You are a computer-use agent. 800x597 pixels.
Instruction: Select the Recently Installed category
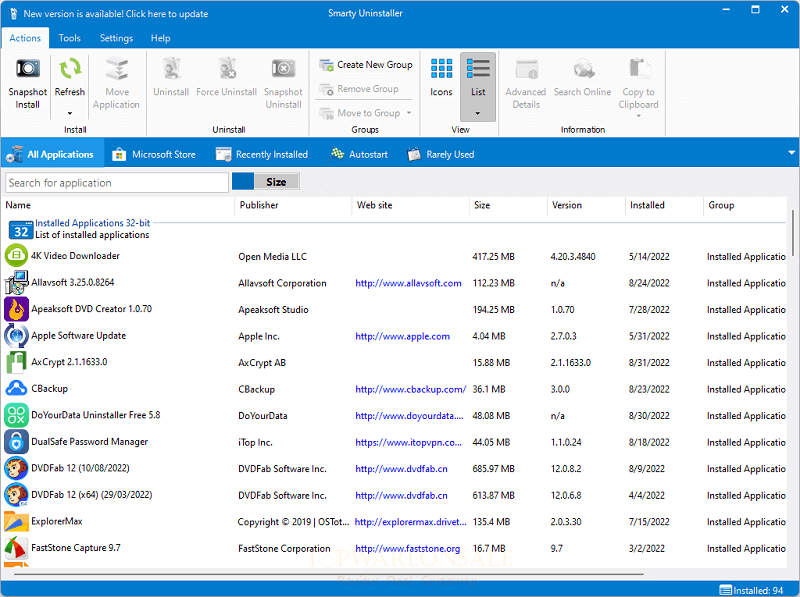click(262, 154)
